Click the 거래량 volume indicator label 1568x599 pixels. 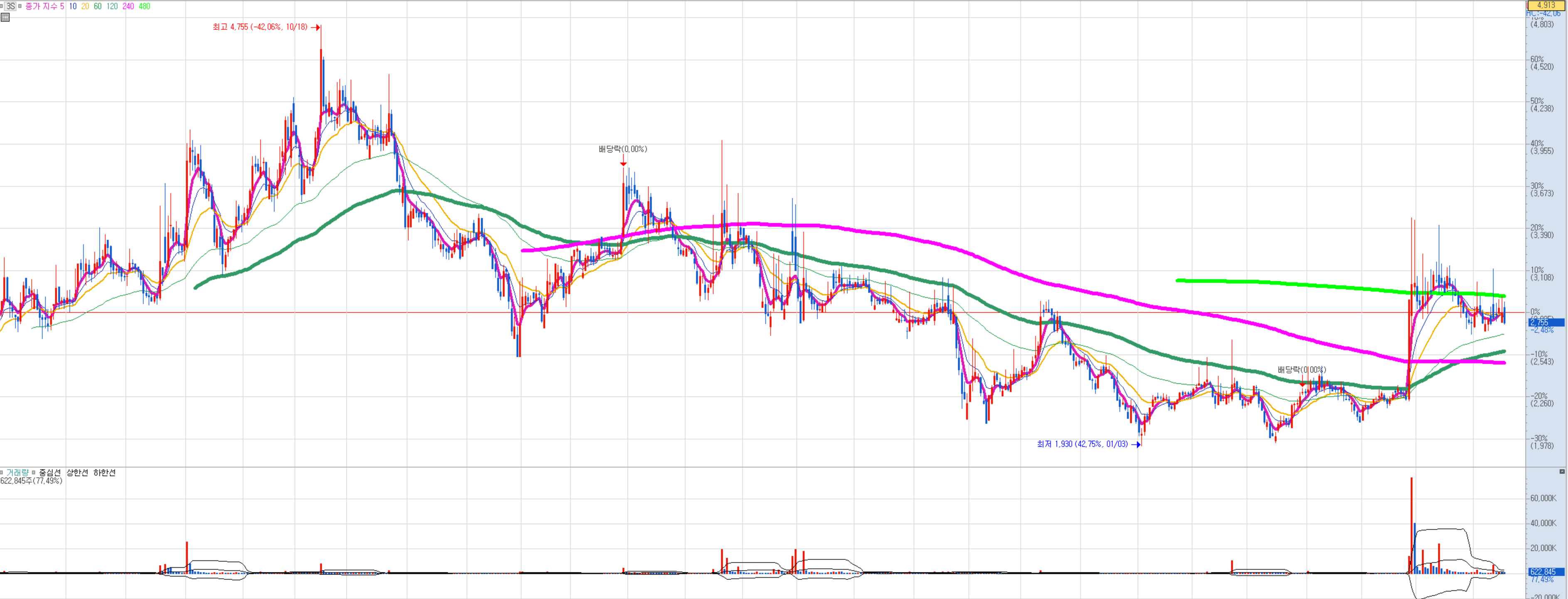[x=17, y=472]
